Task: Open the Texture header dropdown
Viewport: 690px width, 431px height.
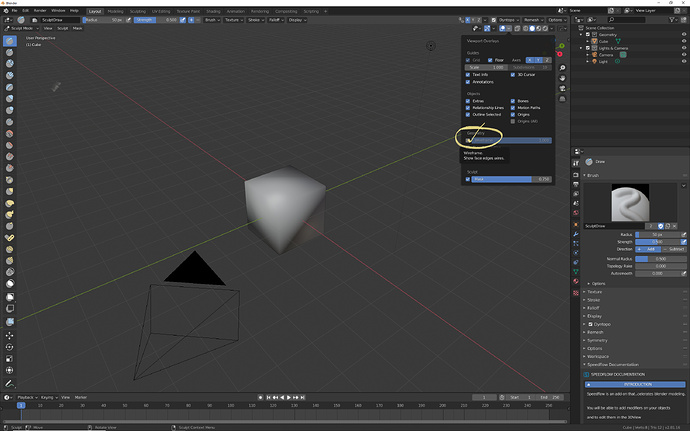Action: (x=234, y=20)
